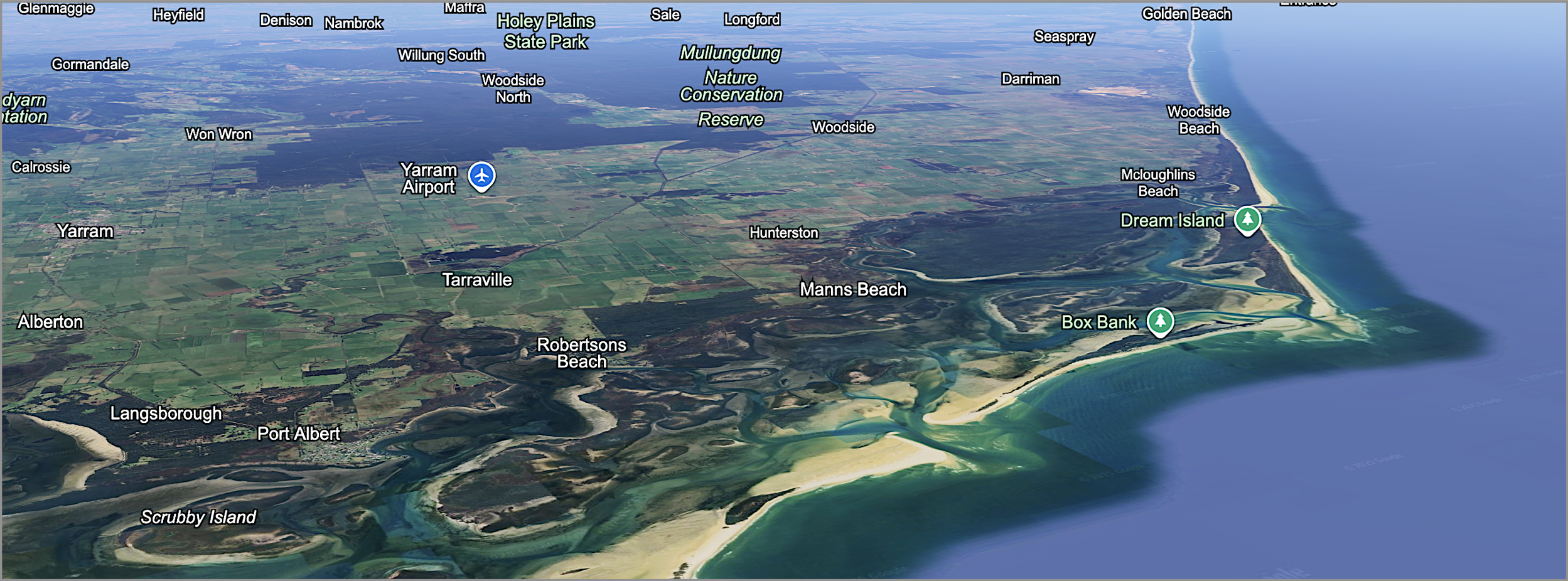Click the Port Albert town label
This screenshot has height=581, width=1568.
[298, 434]
